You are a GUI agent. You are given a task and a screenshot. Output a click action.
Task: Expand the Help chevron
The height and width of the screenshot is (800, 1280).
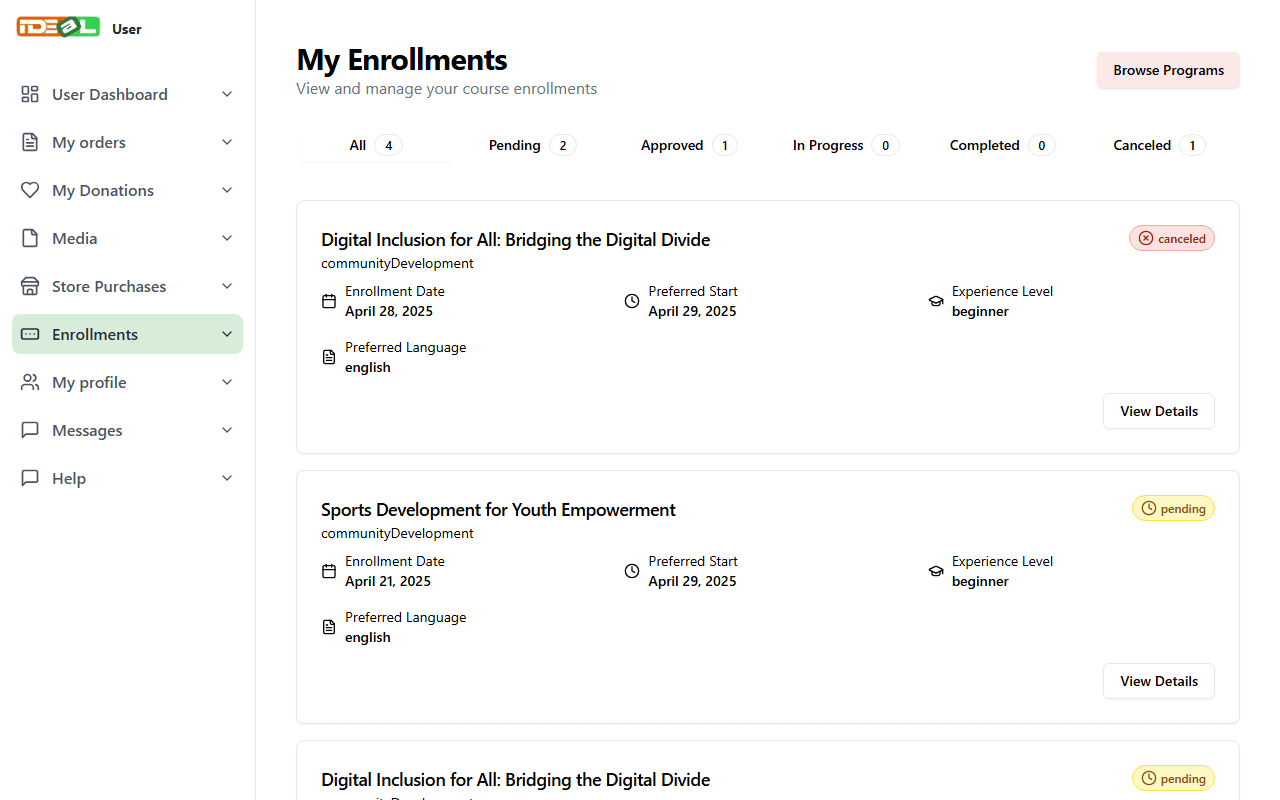(227, 478)
